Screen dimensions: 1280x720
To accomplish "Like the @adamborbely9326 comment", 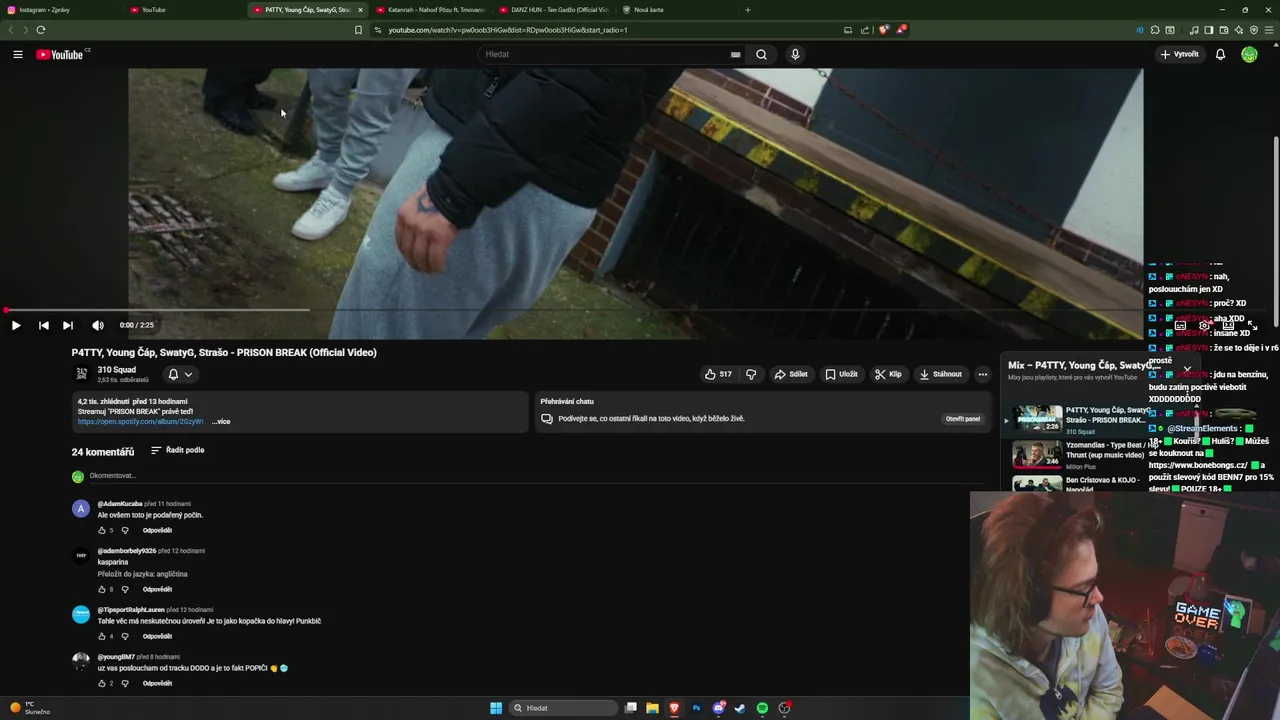I will click(x=102, y=589).
